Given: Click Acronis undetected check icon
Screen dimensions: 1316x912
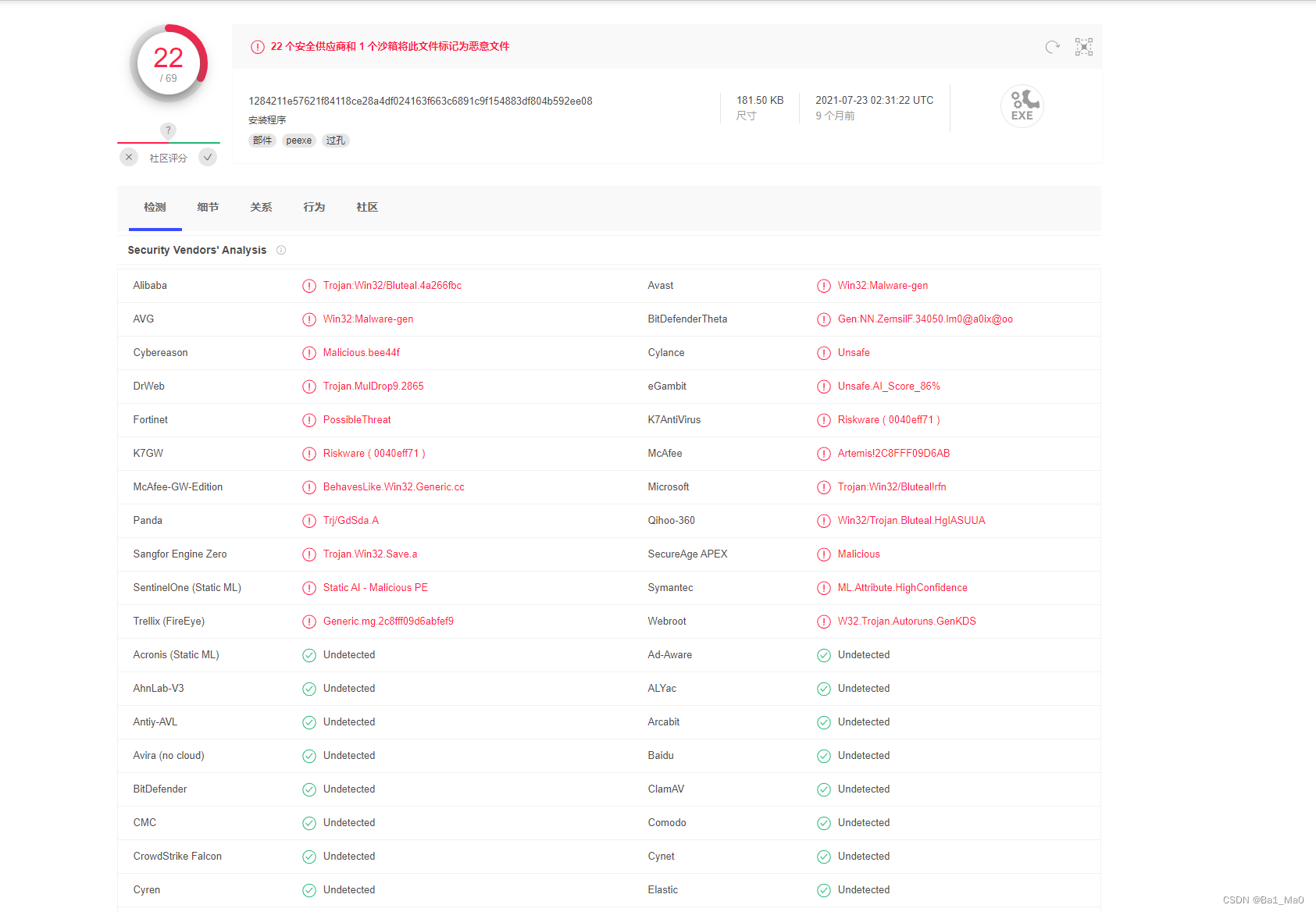Looking at the screenshot, I should [x=309, y=655].
